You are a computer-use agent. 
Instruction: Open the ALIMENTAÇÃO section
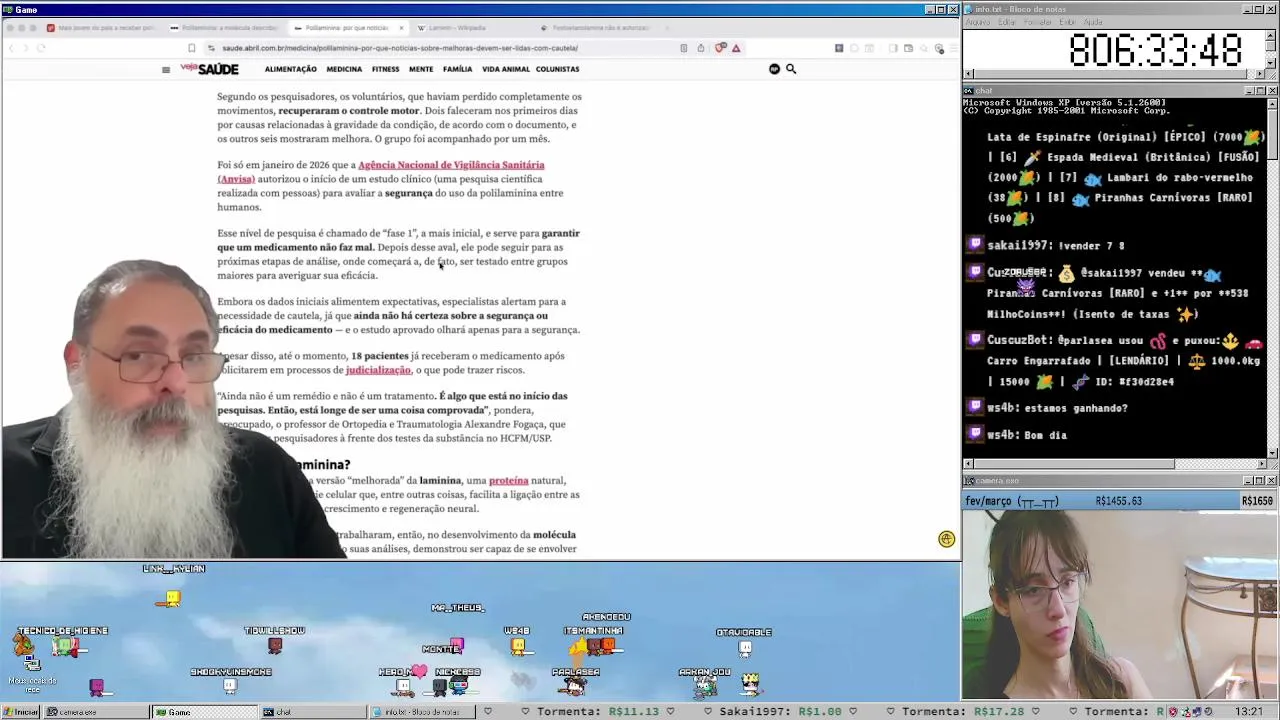pyautogui.click(x=290, y=69)
